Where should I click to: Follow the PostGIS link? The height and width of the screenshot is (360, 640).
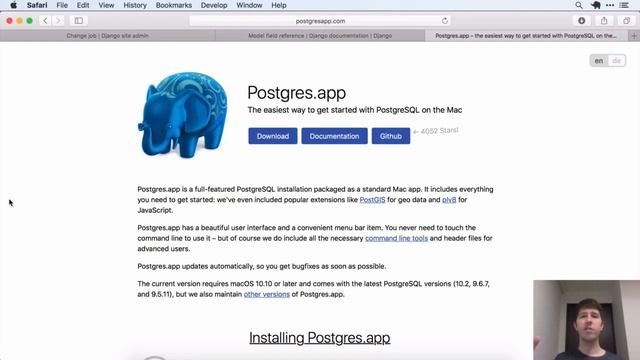coord(372,200)
